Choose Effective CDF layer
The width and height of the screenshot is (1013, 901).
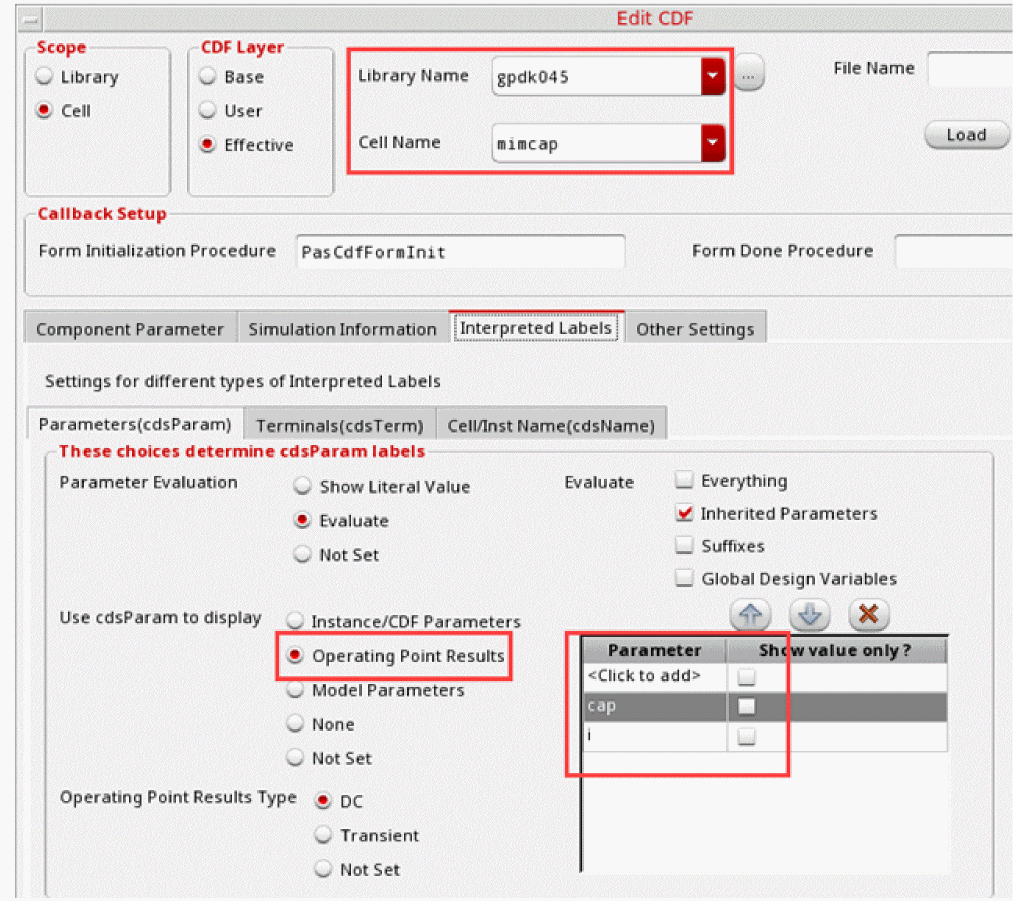tap(207, 145)
